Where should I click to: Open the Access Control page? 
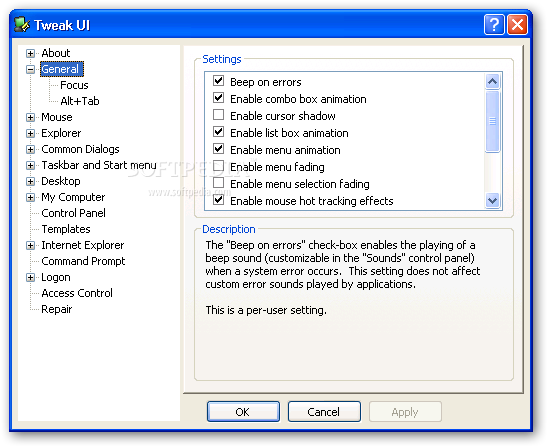pos(77,293)
